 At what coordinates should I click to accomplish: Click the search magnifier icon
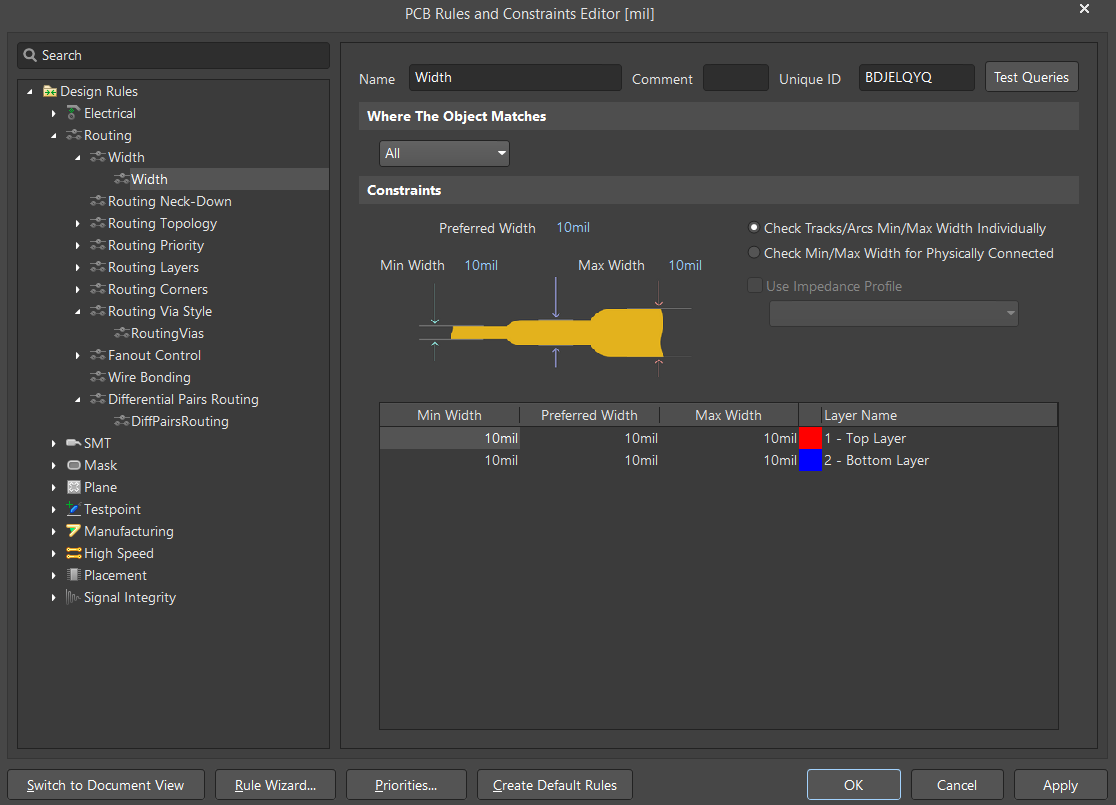[x=30, y=55]
